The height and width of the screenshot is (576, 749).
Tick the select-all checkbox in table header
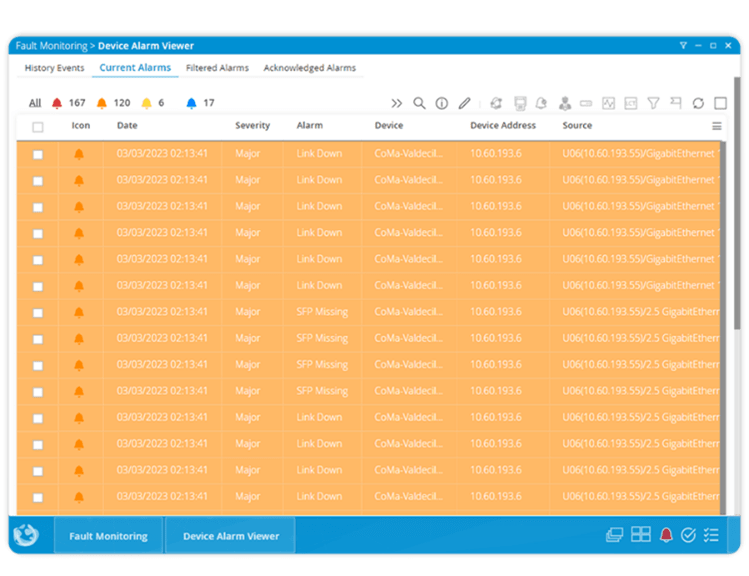click(38, 127)
